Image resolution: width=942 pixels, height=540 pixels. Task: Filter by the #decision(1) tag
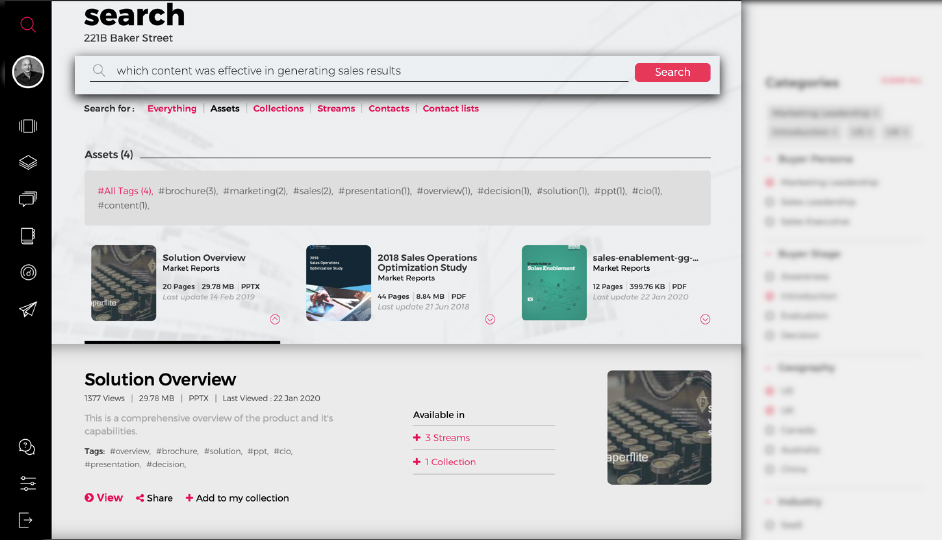(503, 191)
